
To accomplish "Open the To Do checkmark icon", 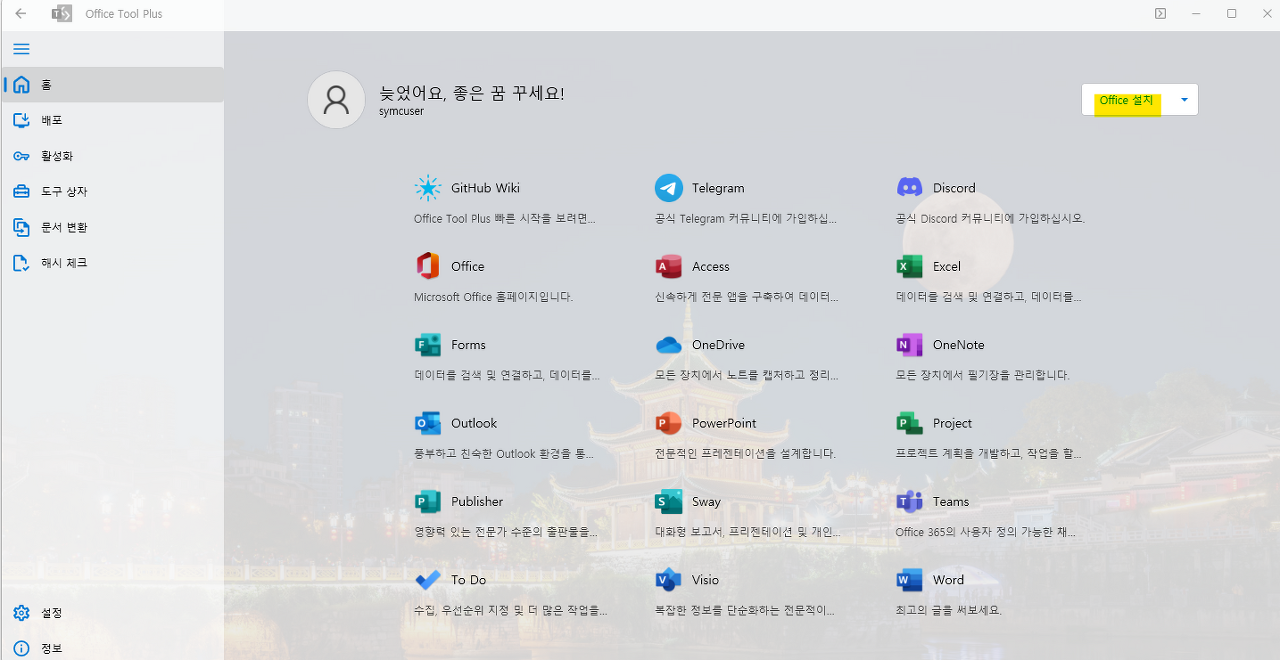I will click(428, 580).
